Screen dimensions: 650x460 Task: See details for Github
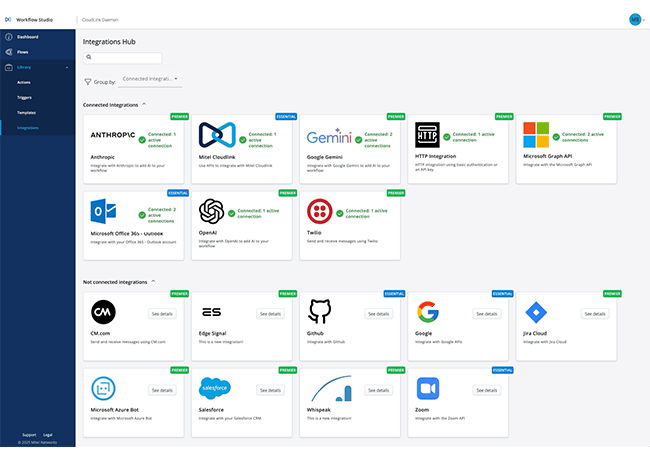pos(378,314)
